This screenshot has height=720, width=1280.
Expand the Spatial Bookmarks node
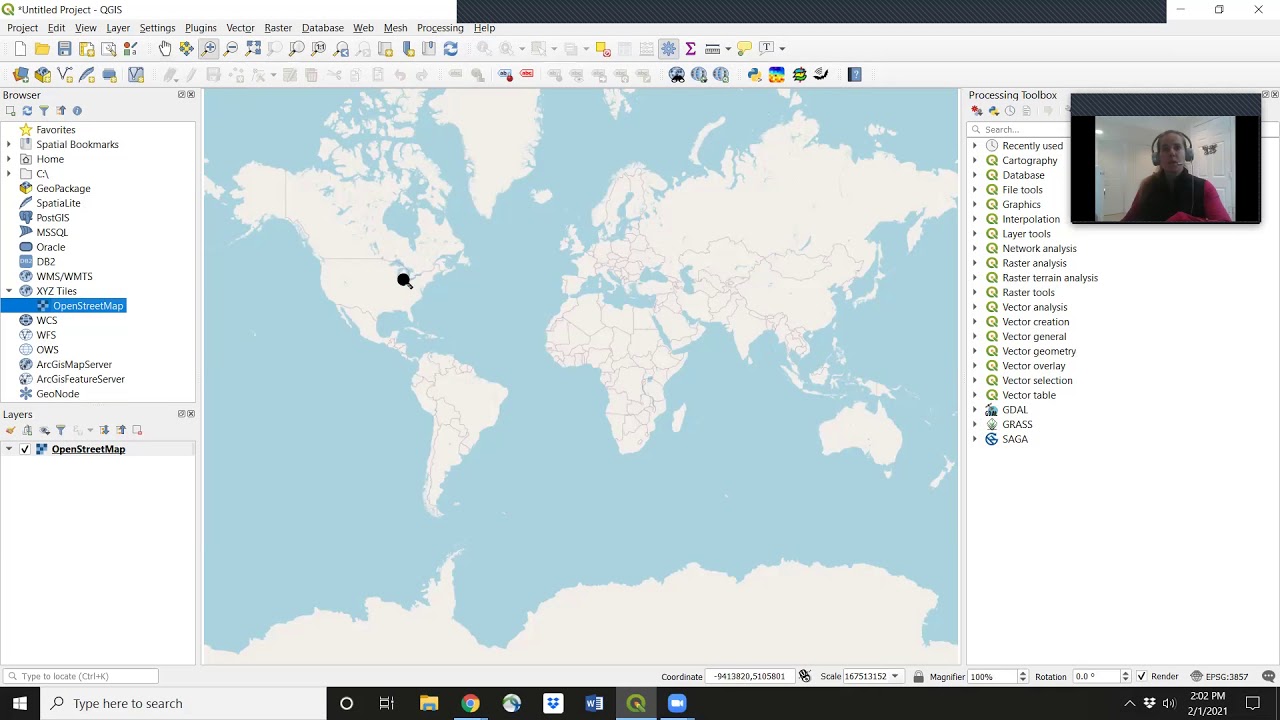point(9,145)
